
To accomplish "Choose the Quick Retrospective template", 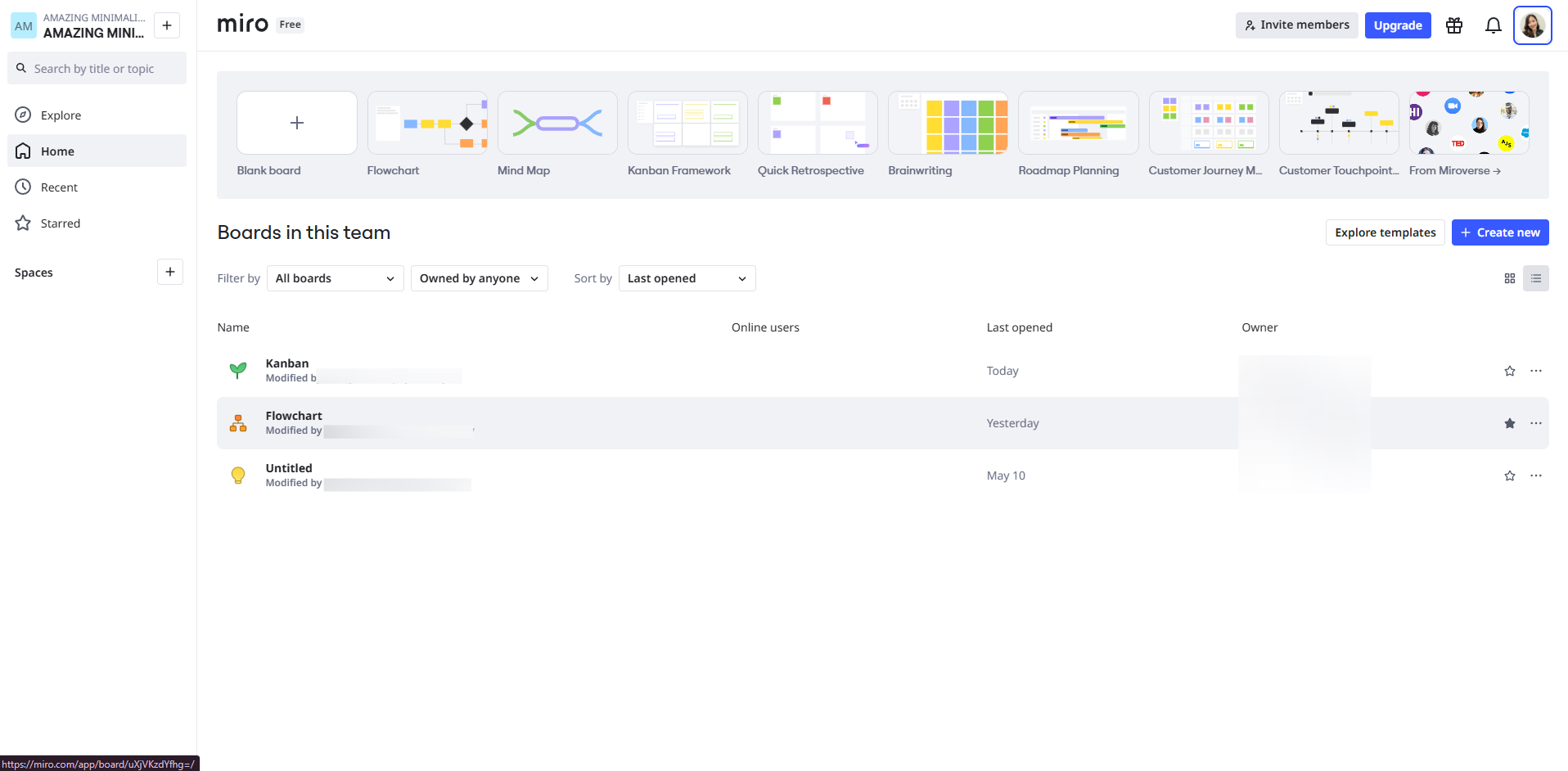I will 818,123.
